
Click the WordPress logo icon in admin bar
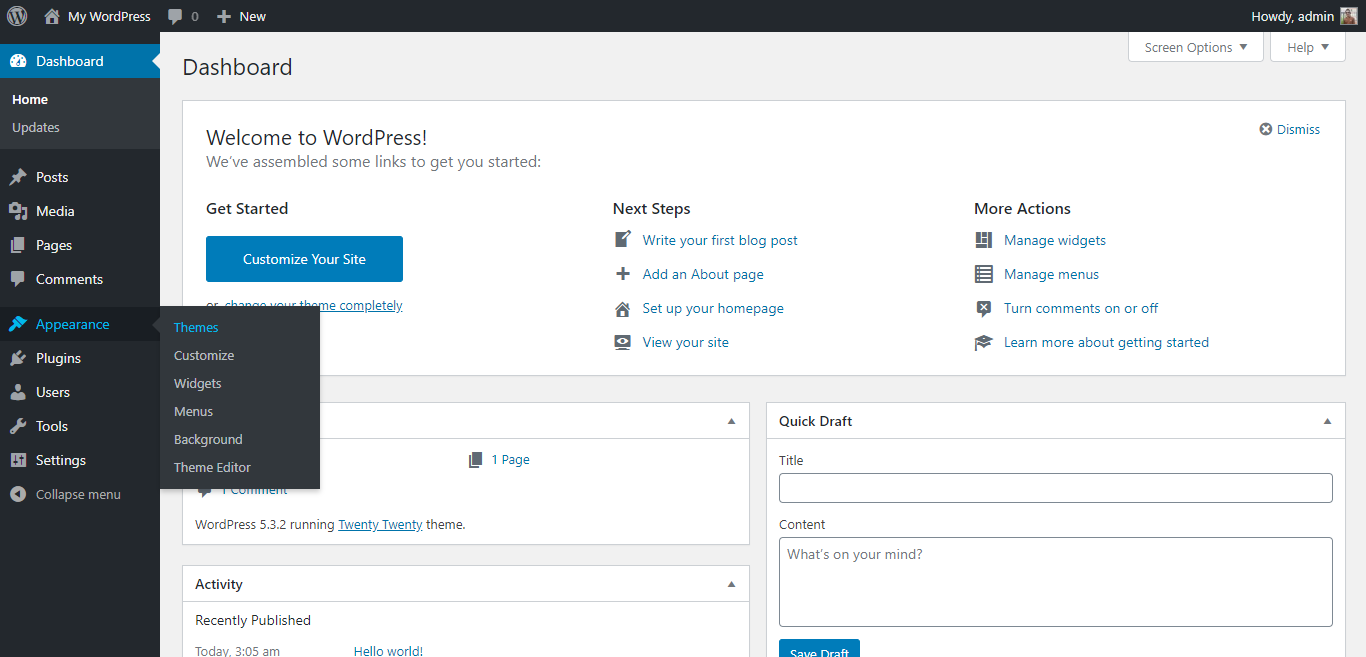click(17, 16)
